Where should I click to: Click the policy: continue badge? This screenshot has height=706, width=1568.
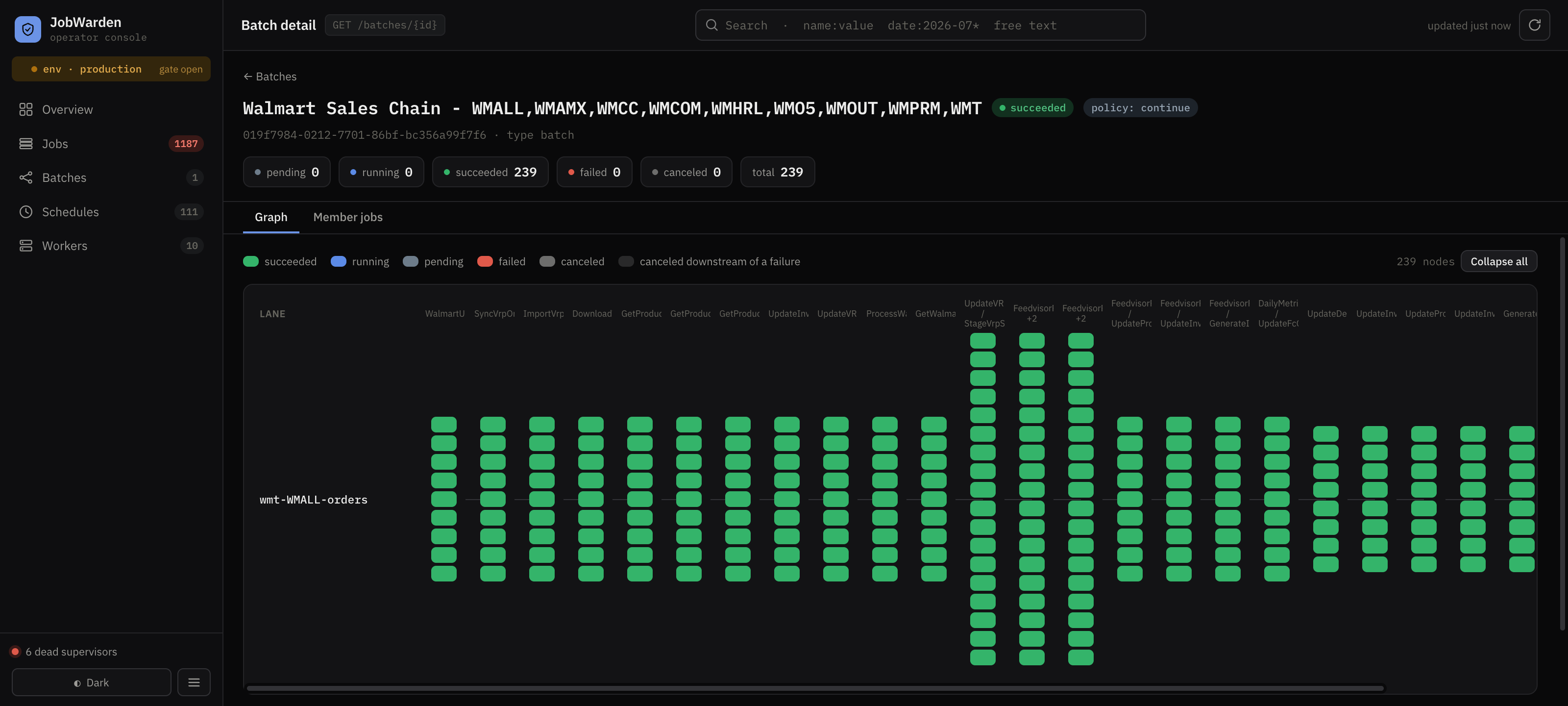click(x=1140, y=108)
